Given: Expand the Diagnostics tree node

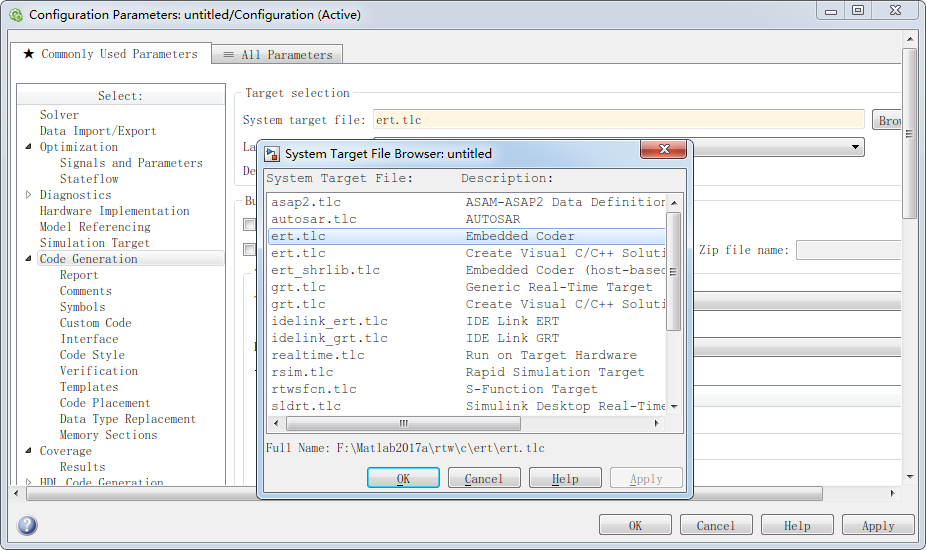Looking at the screenshot, I should [x=28, y=194].
